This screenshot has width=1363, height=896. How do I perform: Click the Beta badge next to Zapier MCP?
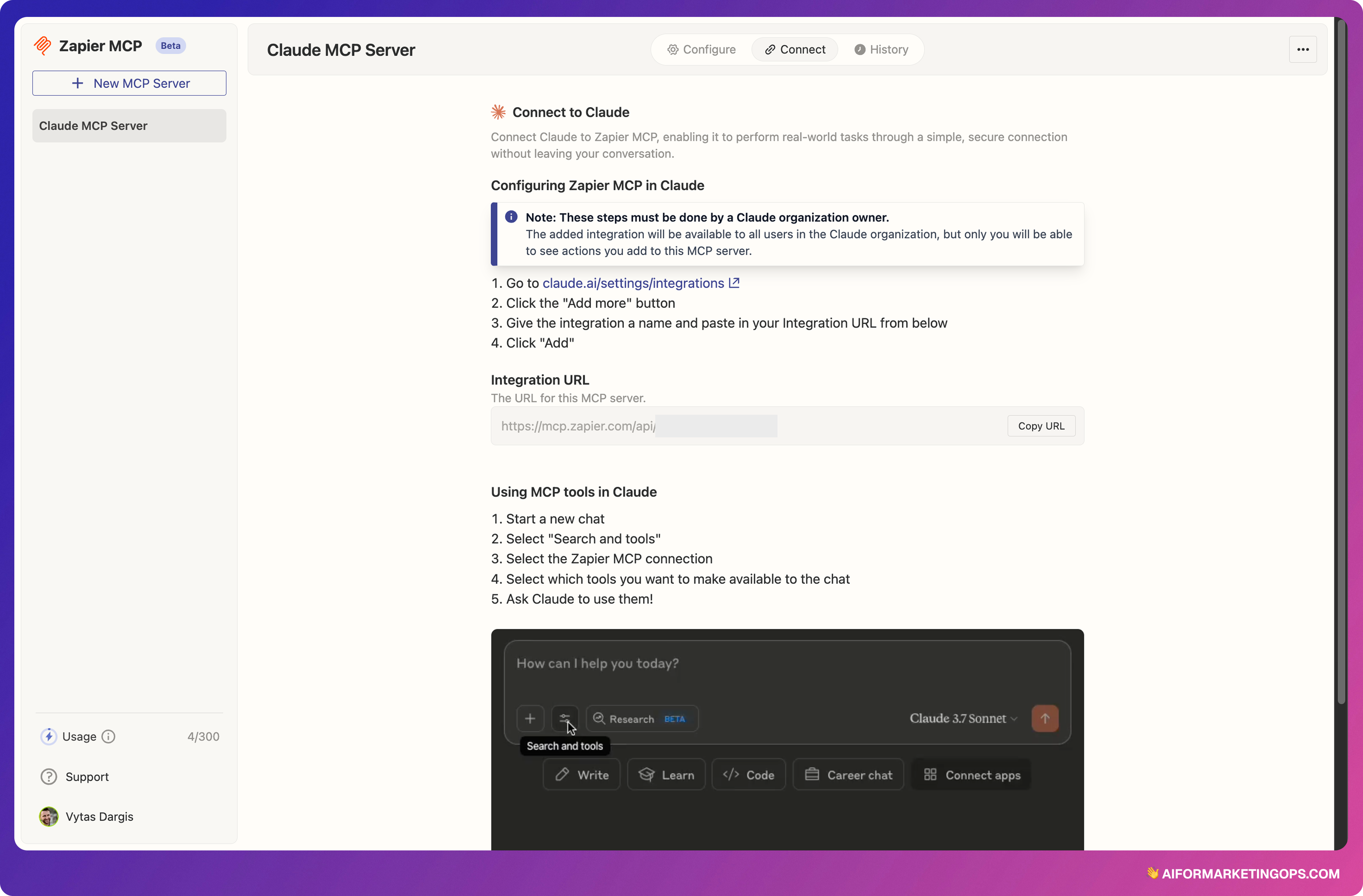point(170,46)
